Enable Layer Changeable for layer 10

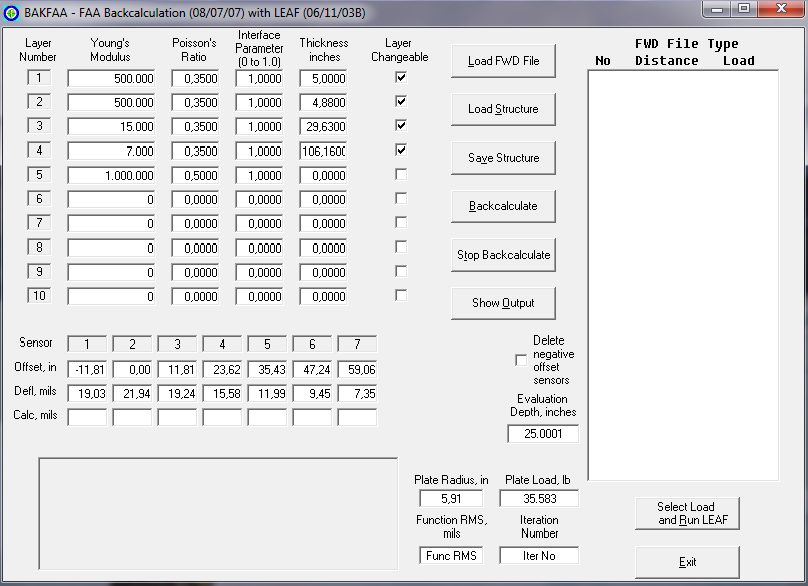401,295
